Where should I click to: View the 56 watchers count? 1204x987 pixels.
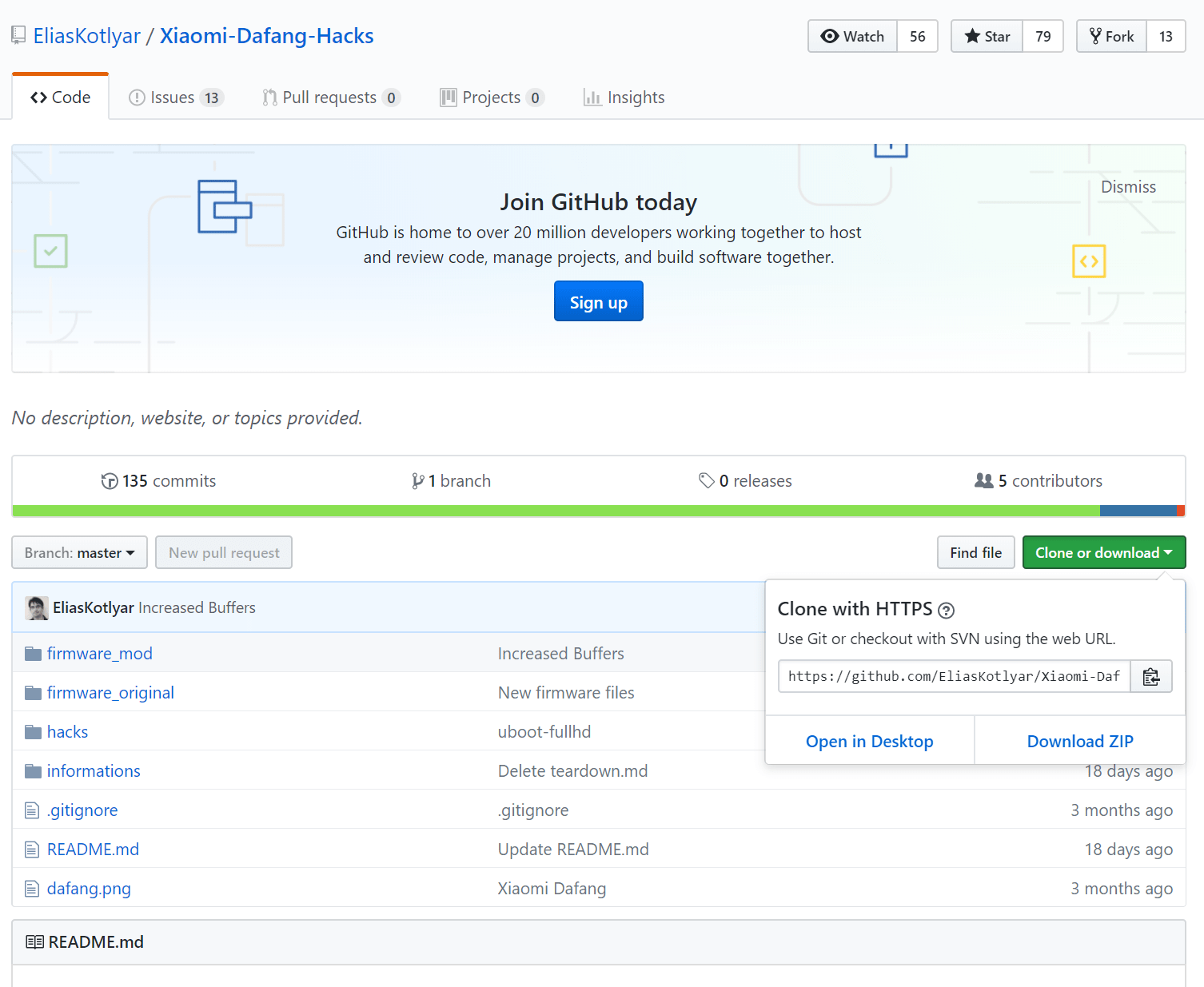(918, 36)
